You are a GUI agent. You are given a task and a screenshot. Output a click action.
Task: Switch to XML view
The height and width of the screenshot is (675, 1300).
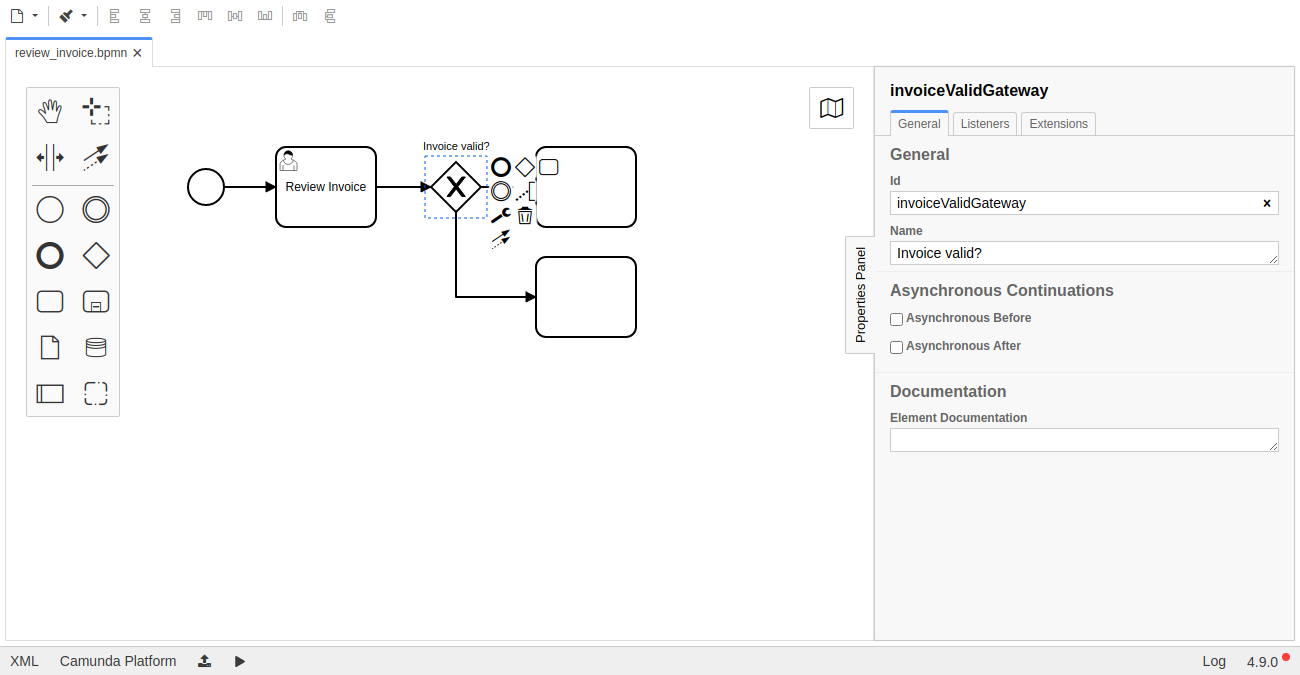pyautogui.click(x=24, y=661)
